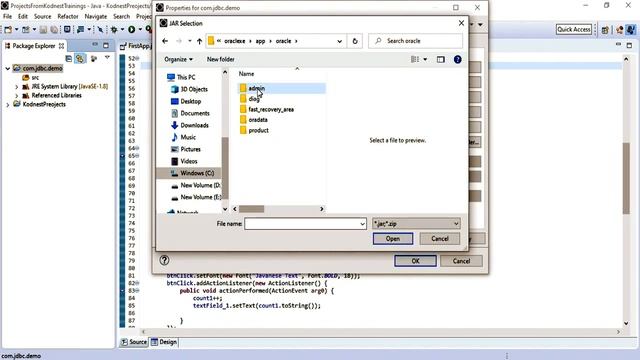Select New Volume (D:) drive
The image size is (640, 360).
click(x=196, y=185)
